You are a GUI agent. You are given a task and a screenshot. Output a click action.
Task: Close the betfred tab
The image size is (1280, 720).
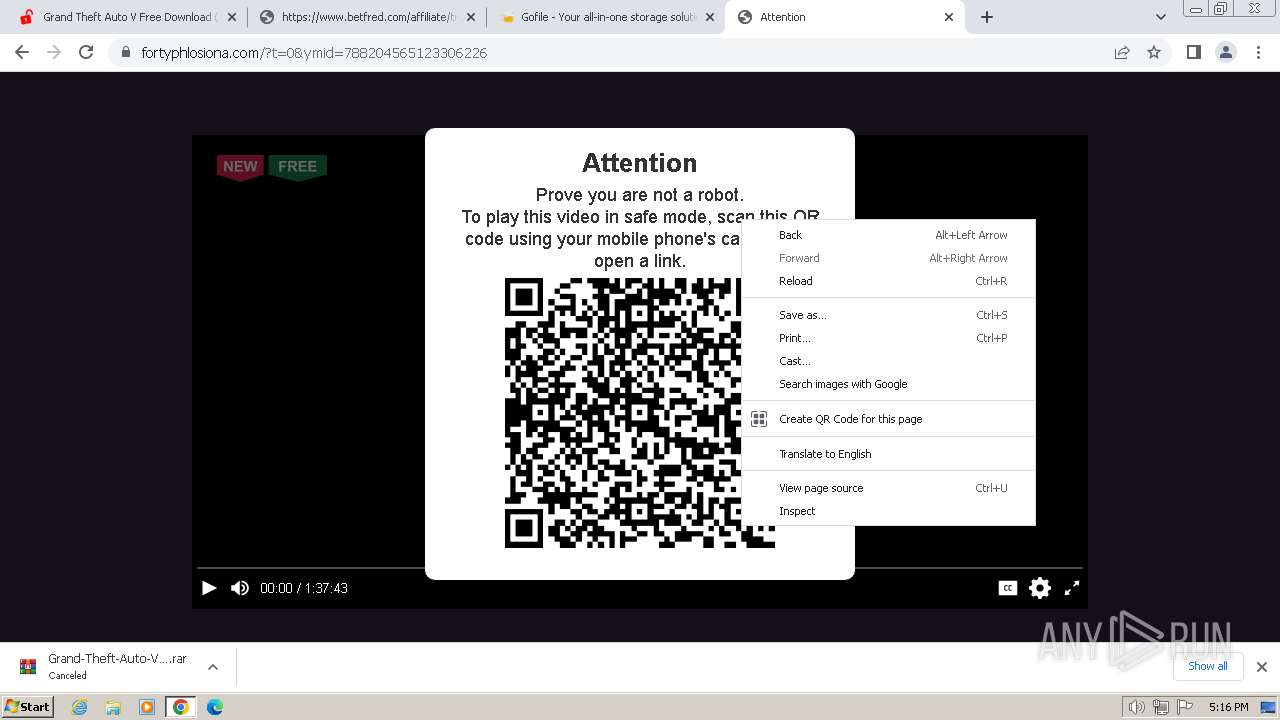(471, 17)
